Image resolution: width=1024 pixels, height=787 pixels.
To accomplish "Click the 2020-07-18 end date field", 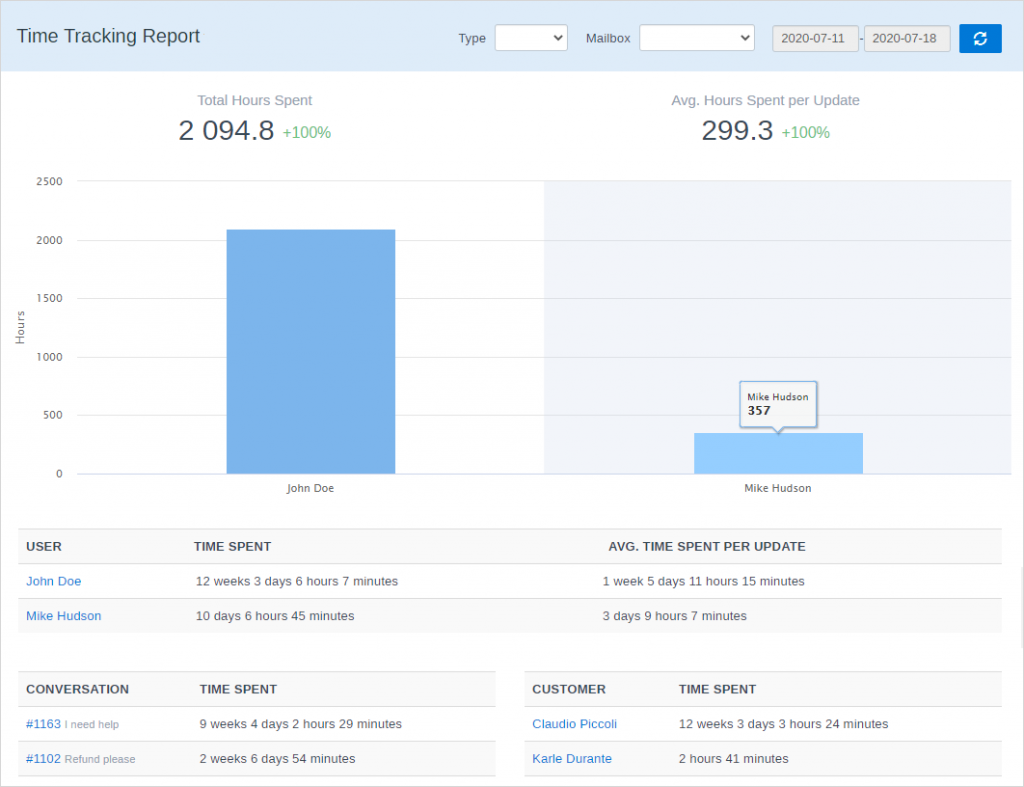I will point(906,38).
